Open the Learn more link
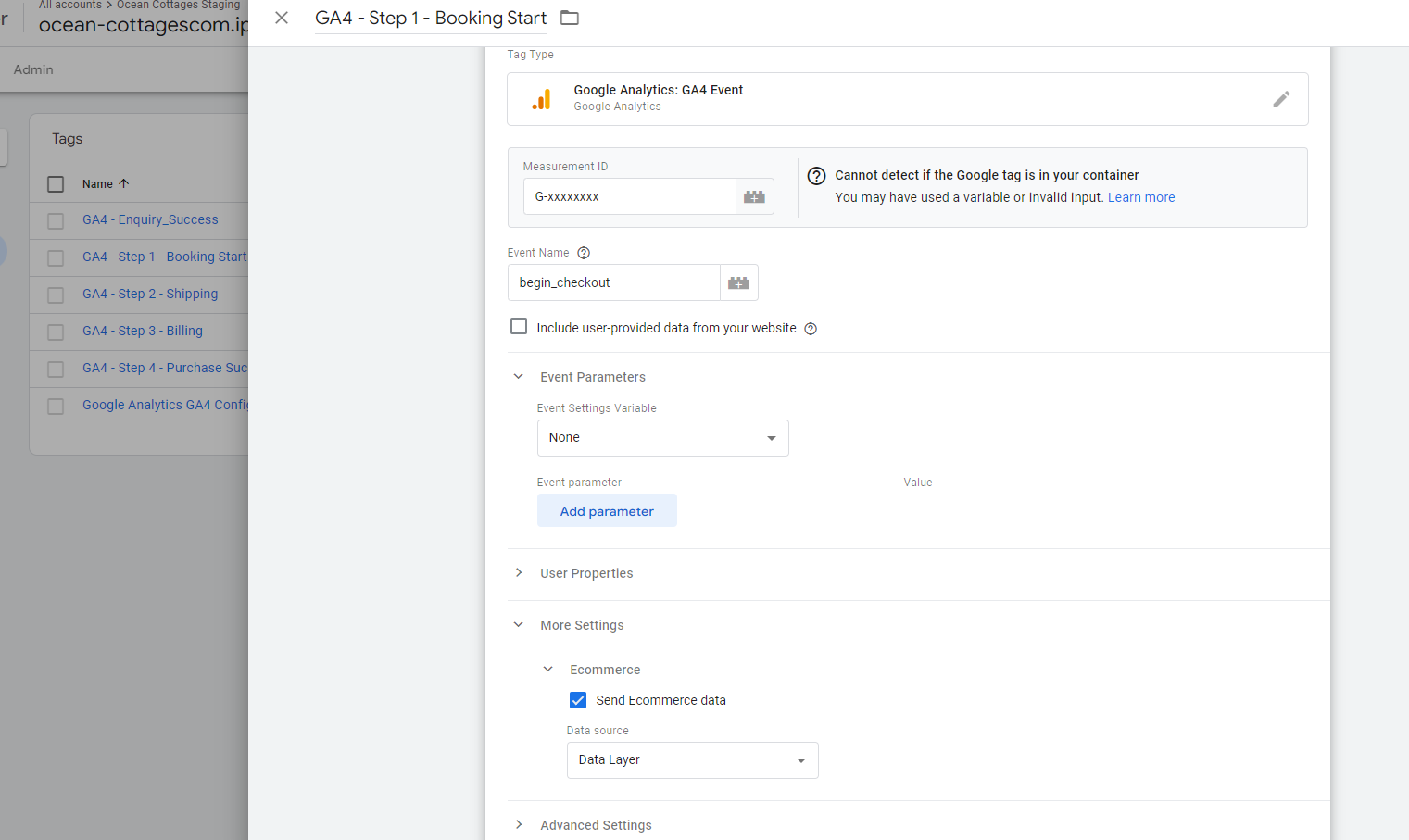Image resolution: width=1409 pixels, height=840 pixels. coord(1141,197)
